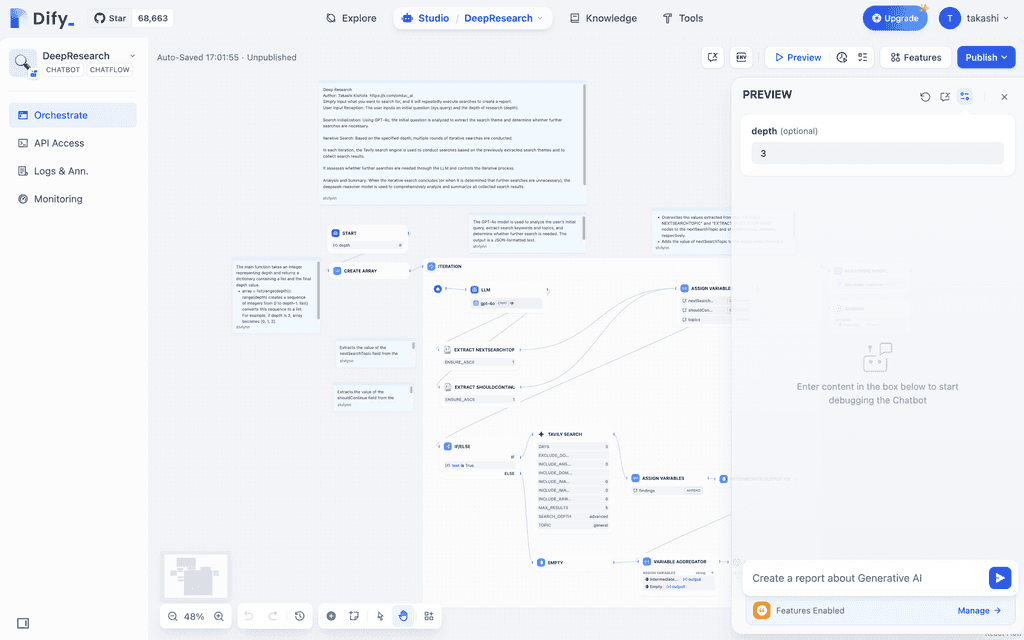Switch to hand pan mode in canvas toolbar
Viewport: 1024px width, 640px height.
tap(403, 616)
